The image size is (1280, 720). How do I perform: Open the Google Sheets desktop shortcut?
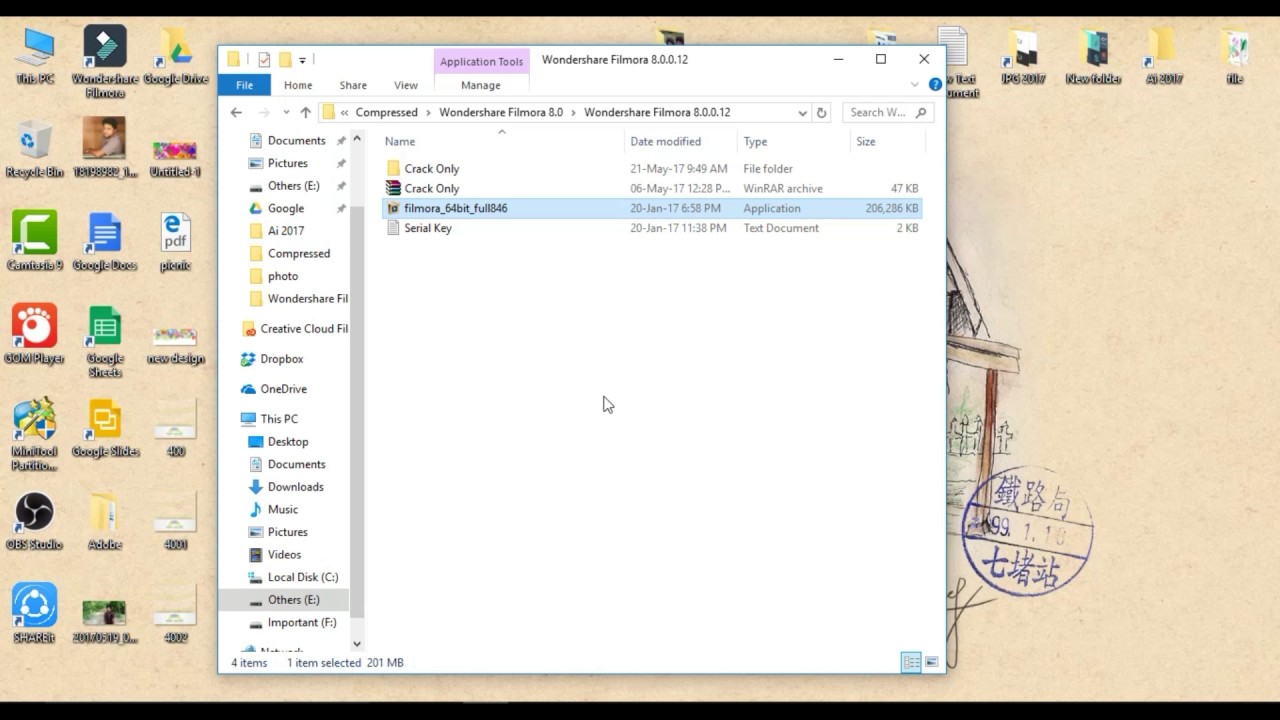[105, 343]
